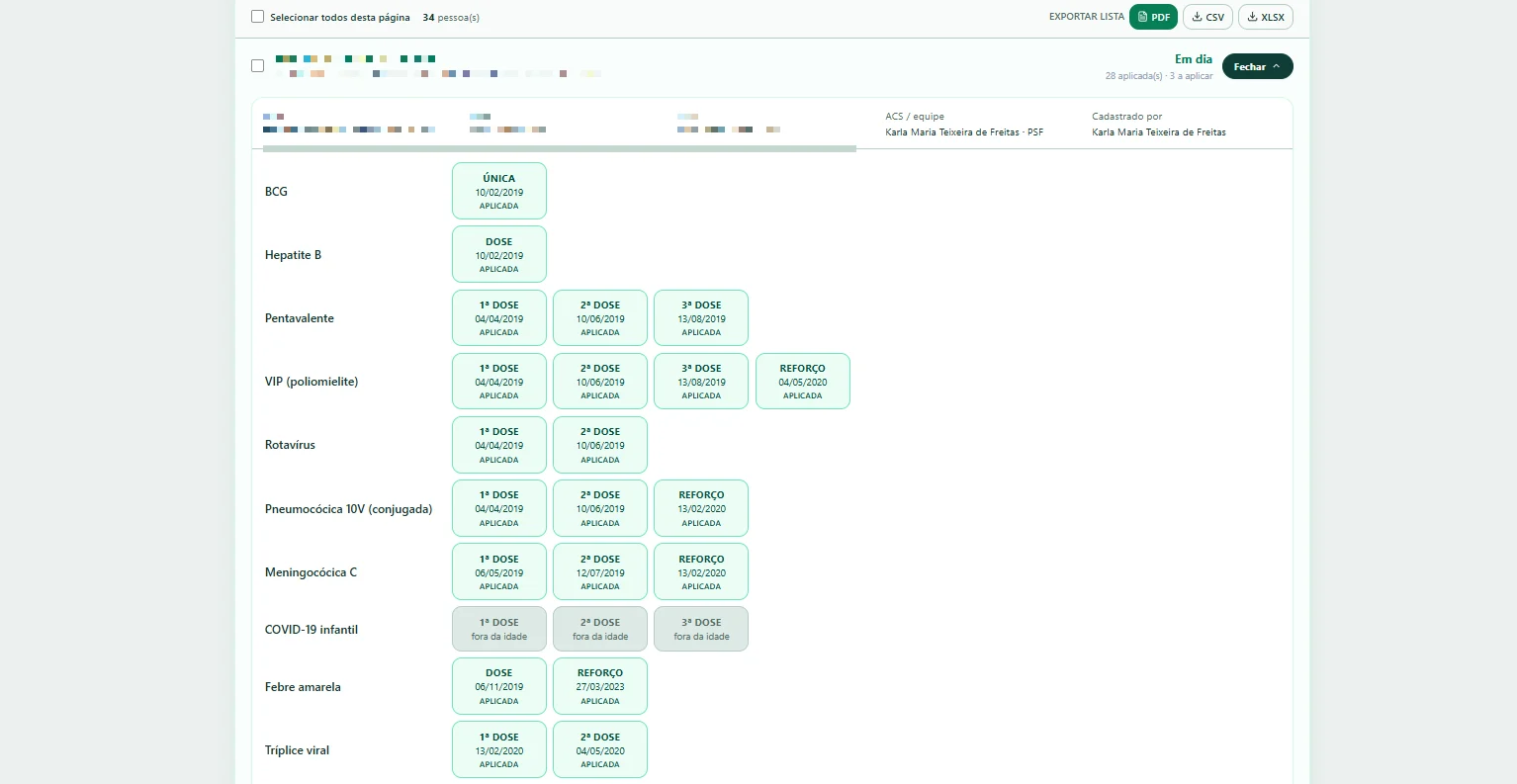Open Meningocócica C 1ª dose 06/05/2019
This screenshot has height=784, width=1517.
tap(499, 571)
